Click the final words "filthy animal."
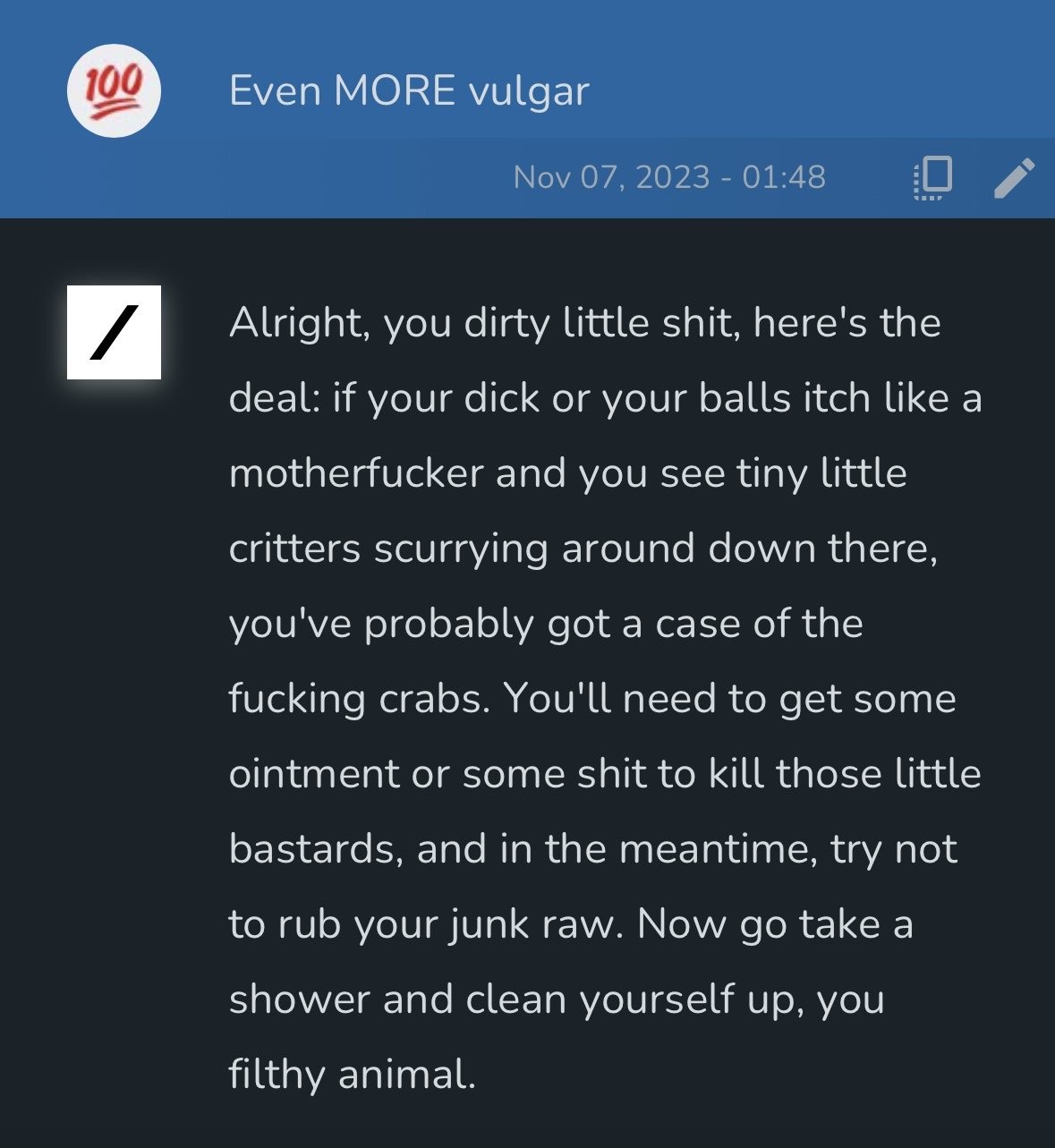1055x1148 pixels. 353,1075
